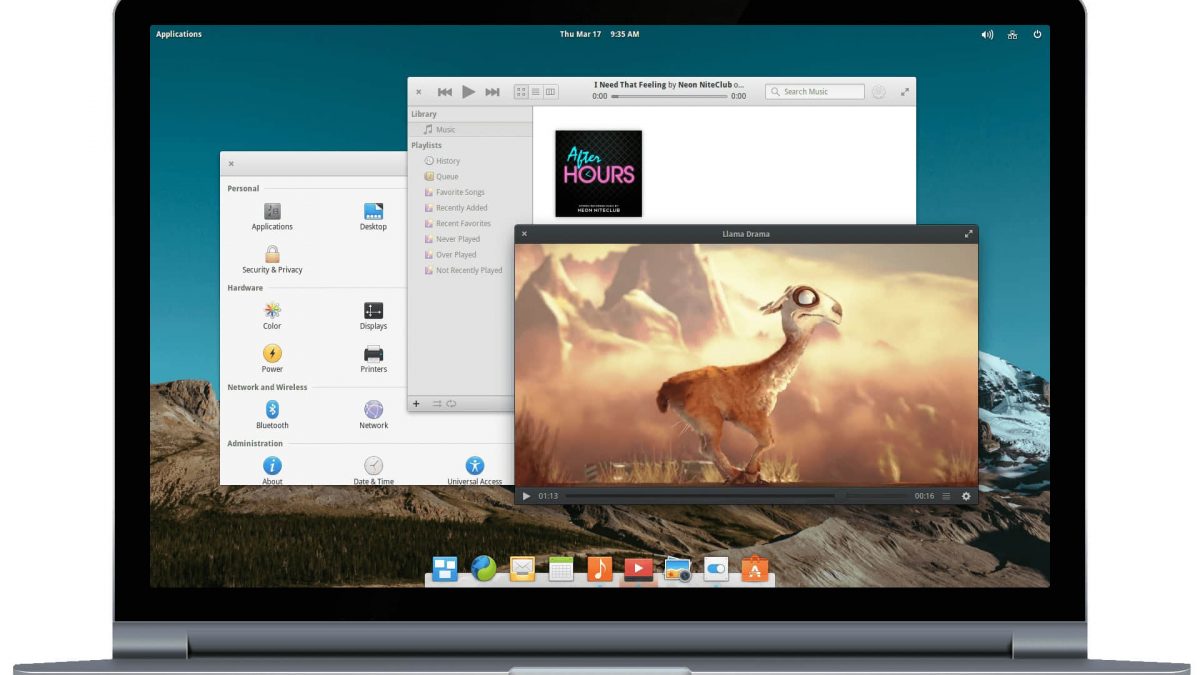This screenshot has width=1200, height=675.
Task: Click the Music song progress bar
Action: 668,97
